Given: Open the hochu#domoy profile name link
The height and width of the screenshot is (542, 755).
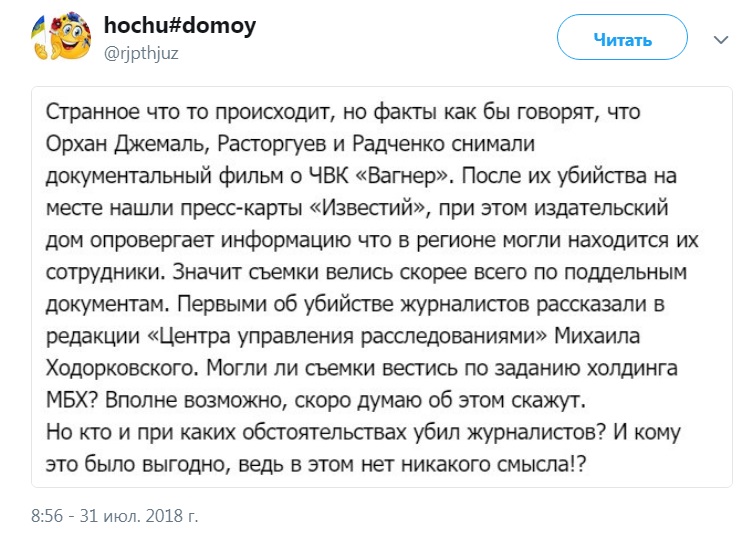Looking at the screenshot, I should click(x=180, y=26).
